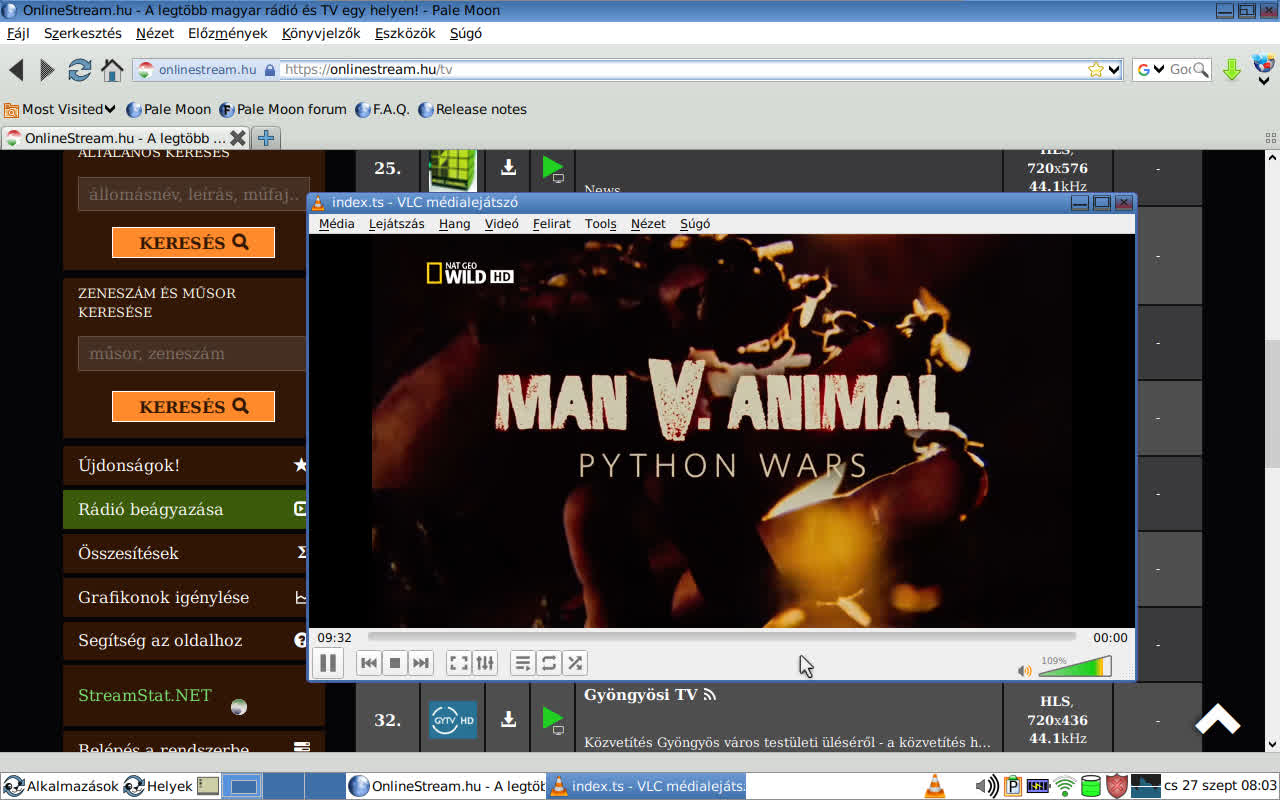1280x800 pixels.
Task: Show VLC extended settings (effects)
Action: [485, 662]
